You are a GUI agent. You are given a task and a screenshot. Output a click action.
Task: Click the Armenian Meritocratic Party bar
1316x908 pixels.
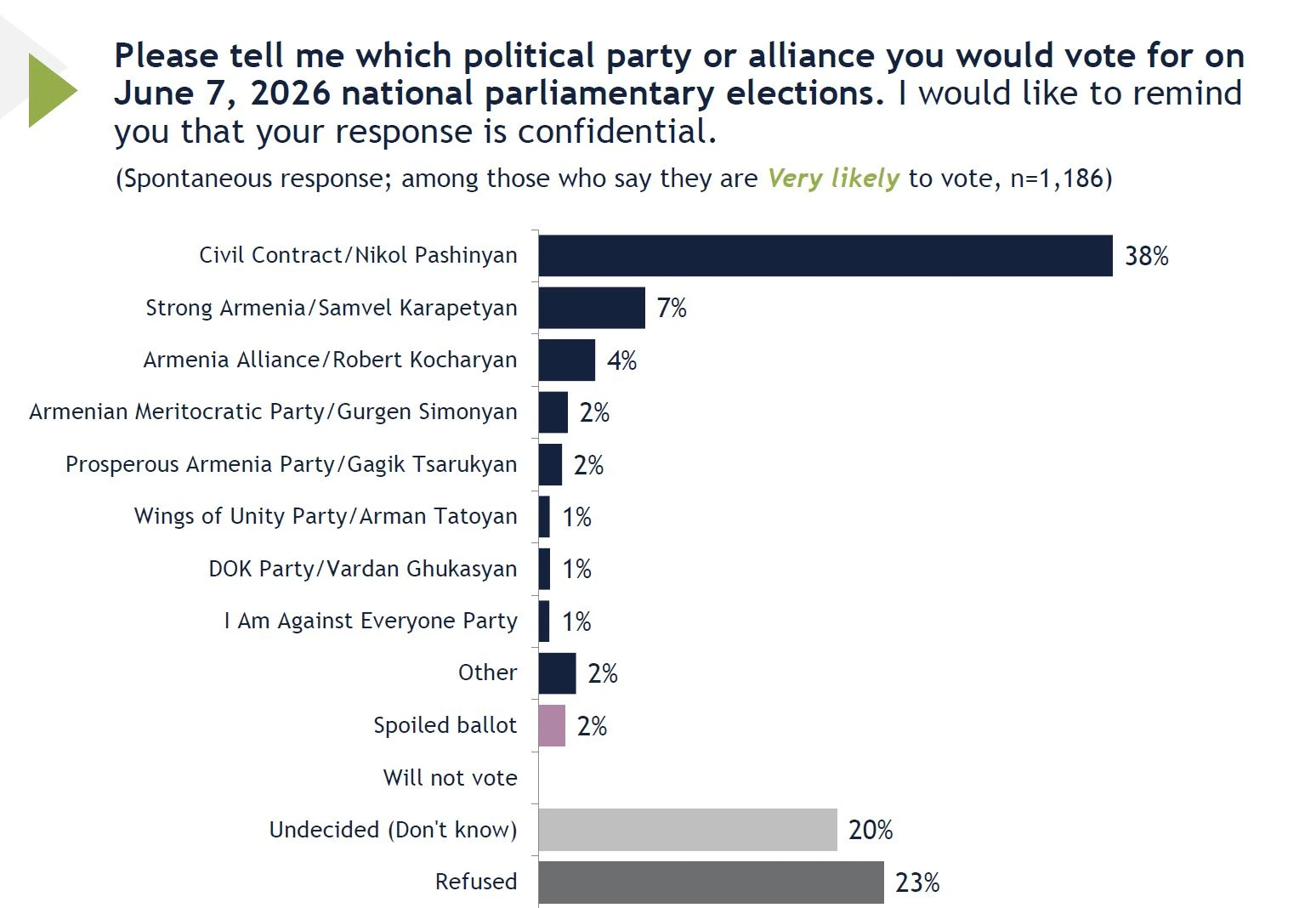pyautogui.click(x=553, y=412)
